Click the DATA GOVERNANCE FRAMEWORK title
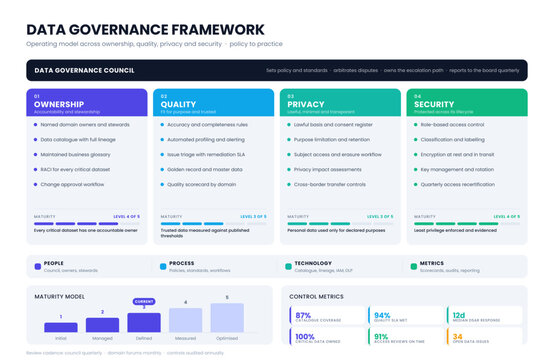The image size is (554, 360). pyautogui.click(x=145, y=30)
